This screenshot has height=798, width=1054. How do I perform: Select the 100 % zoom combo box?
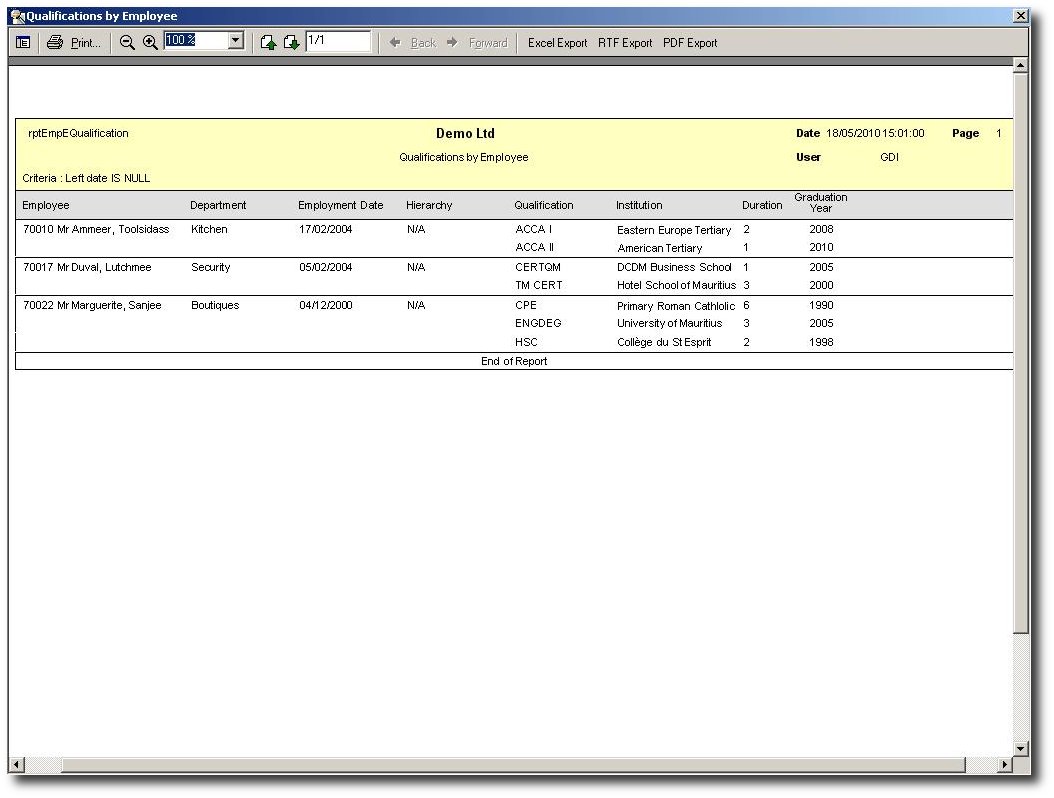[x=204, y=41]
